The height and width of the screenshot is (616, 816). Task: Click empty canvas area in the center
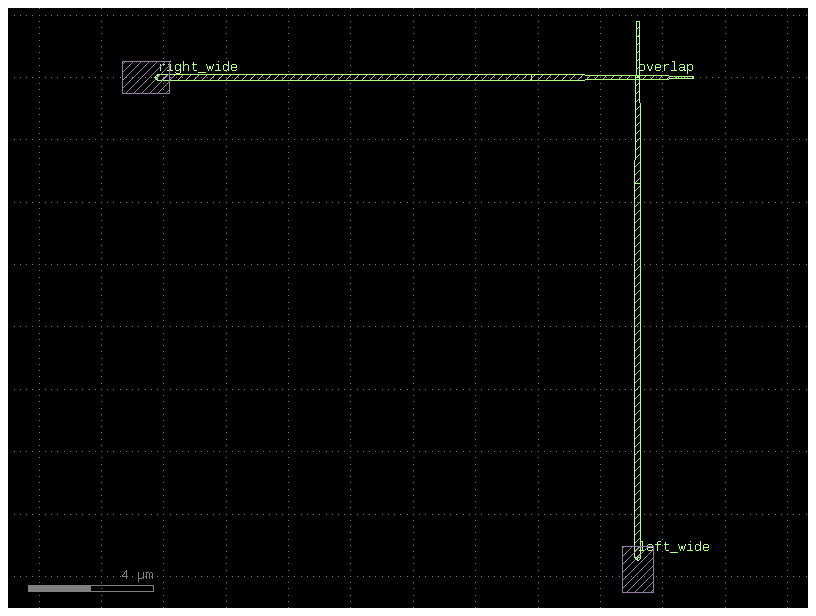(400, 320)
